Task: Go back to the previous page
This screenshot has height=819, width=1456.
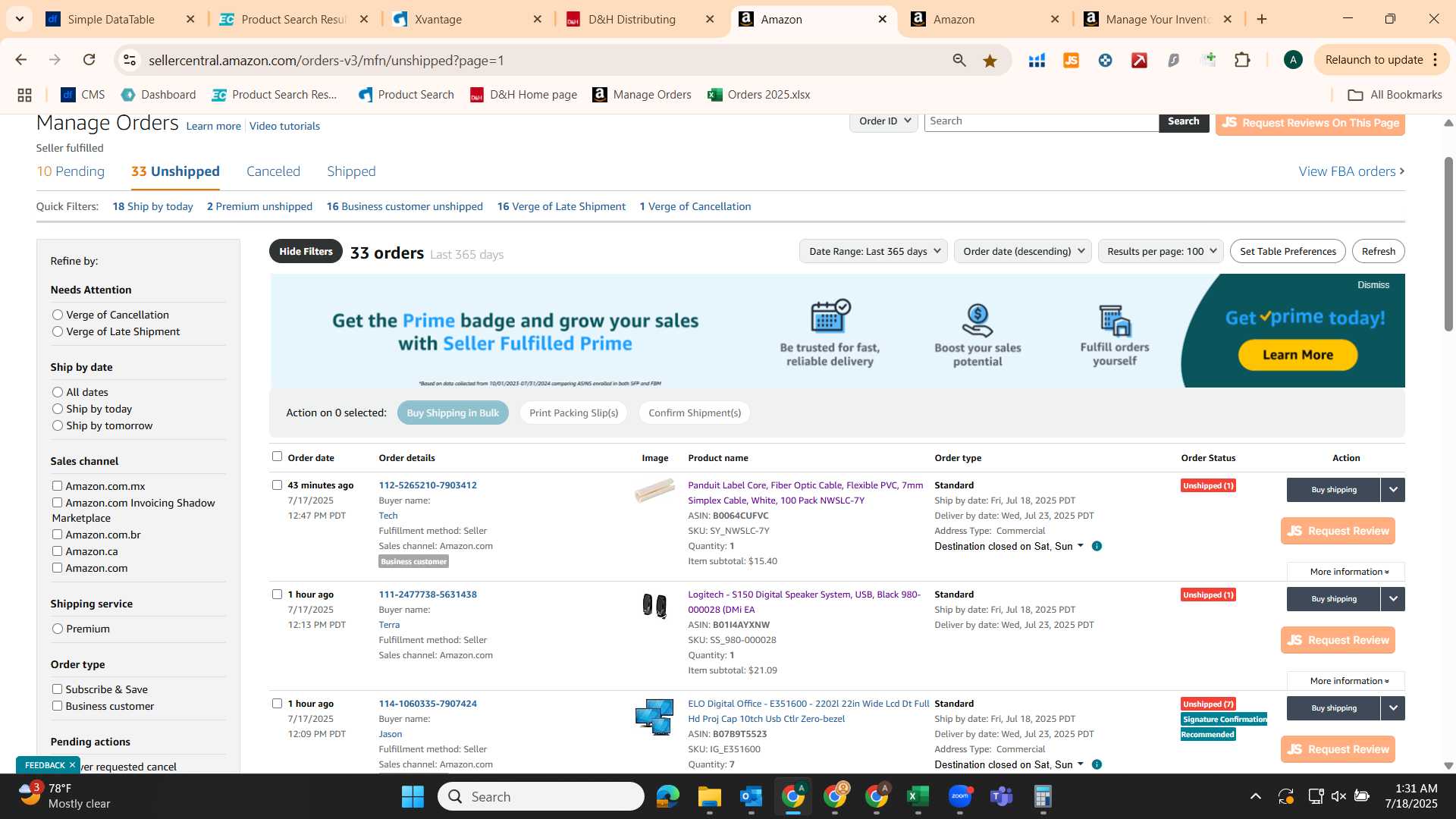Action: click(x=20, y=60)
